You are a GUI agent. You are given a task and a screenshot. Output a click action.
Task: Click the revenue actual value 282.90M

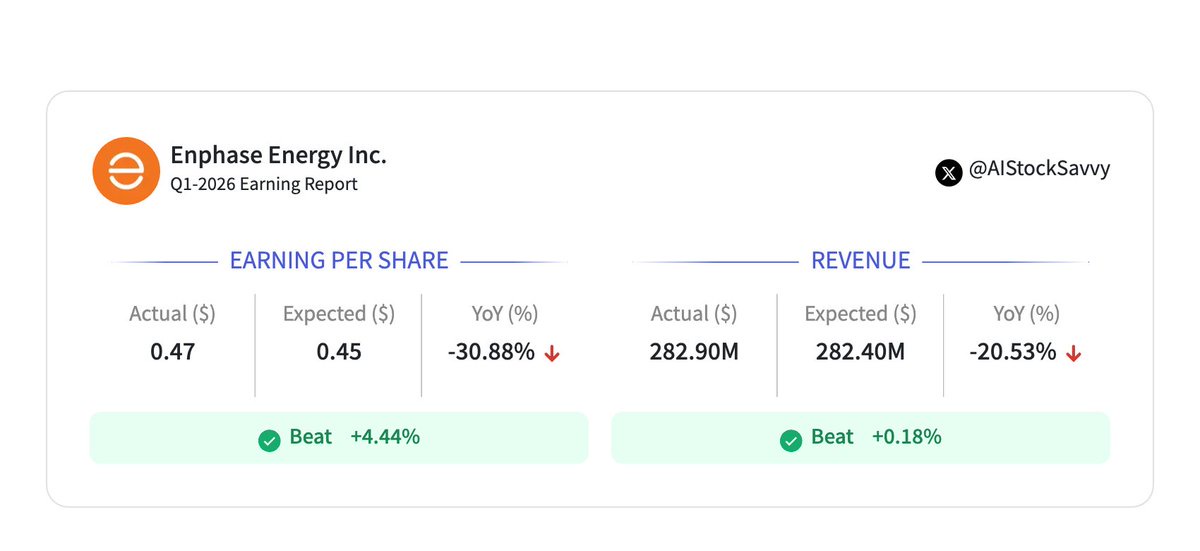click(x=694, y=352)
